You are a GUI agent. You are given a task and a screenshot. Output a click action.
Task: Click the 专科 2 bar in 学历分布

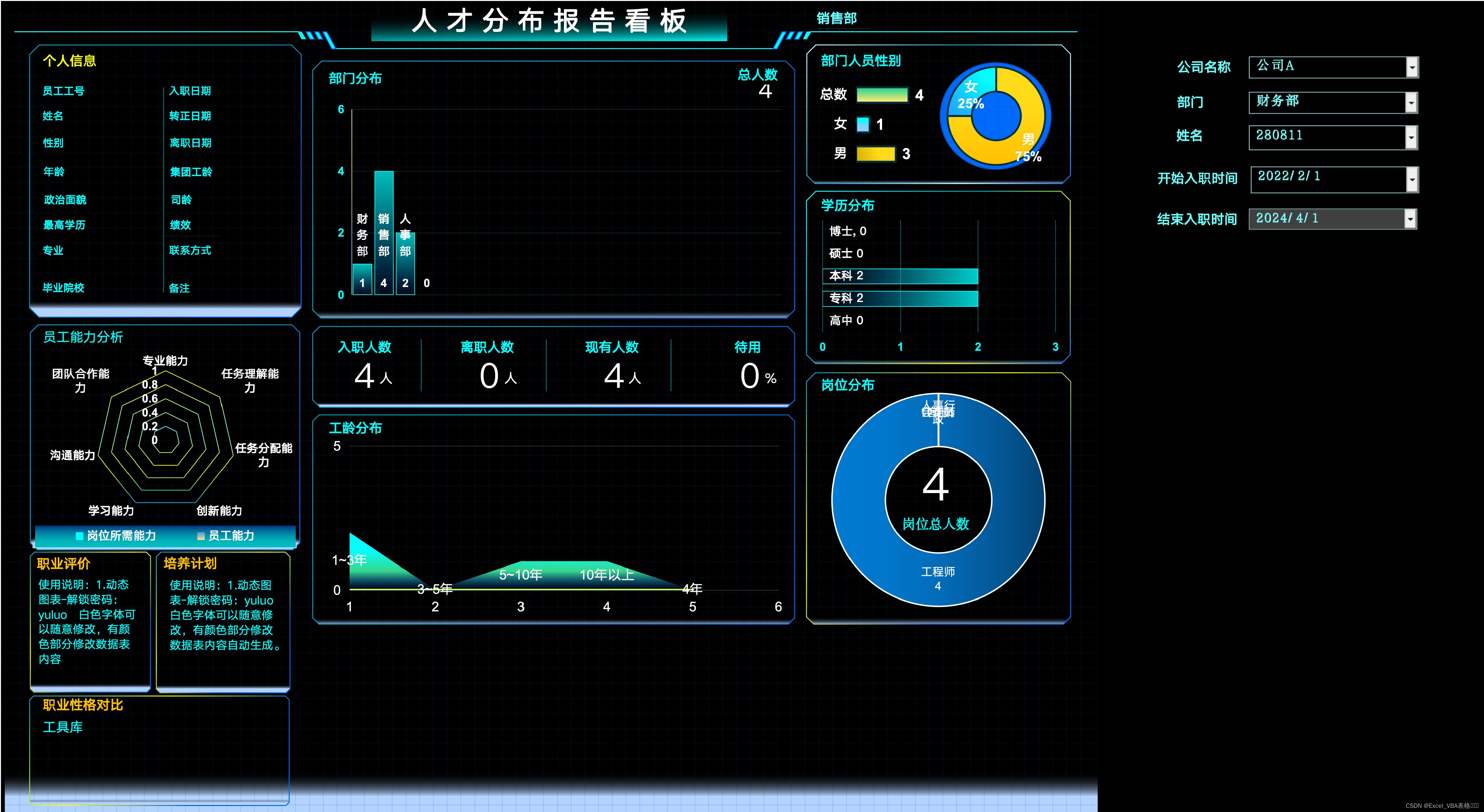tap(900, 298)
